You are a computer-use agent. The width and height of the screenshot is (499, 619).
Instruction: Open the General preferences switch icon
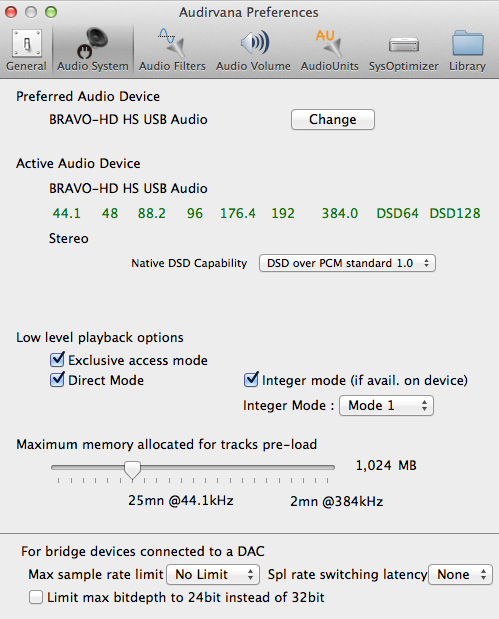pos(27,43)
